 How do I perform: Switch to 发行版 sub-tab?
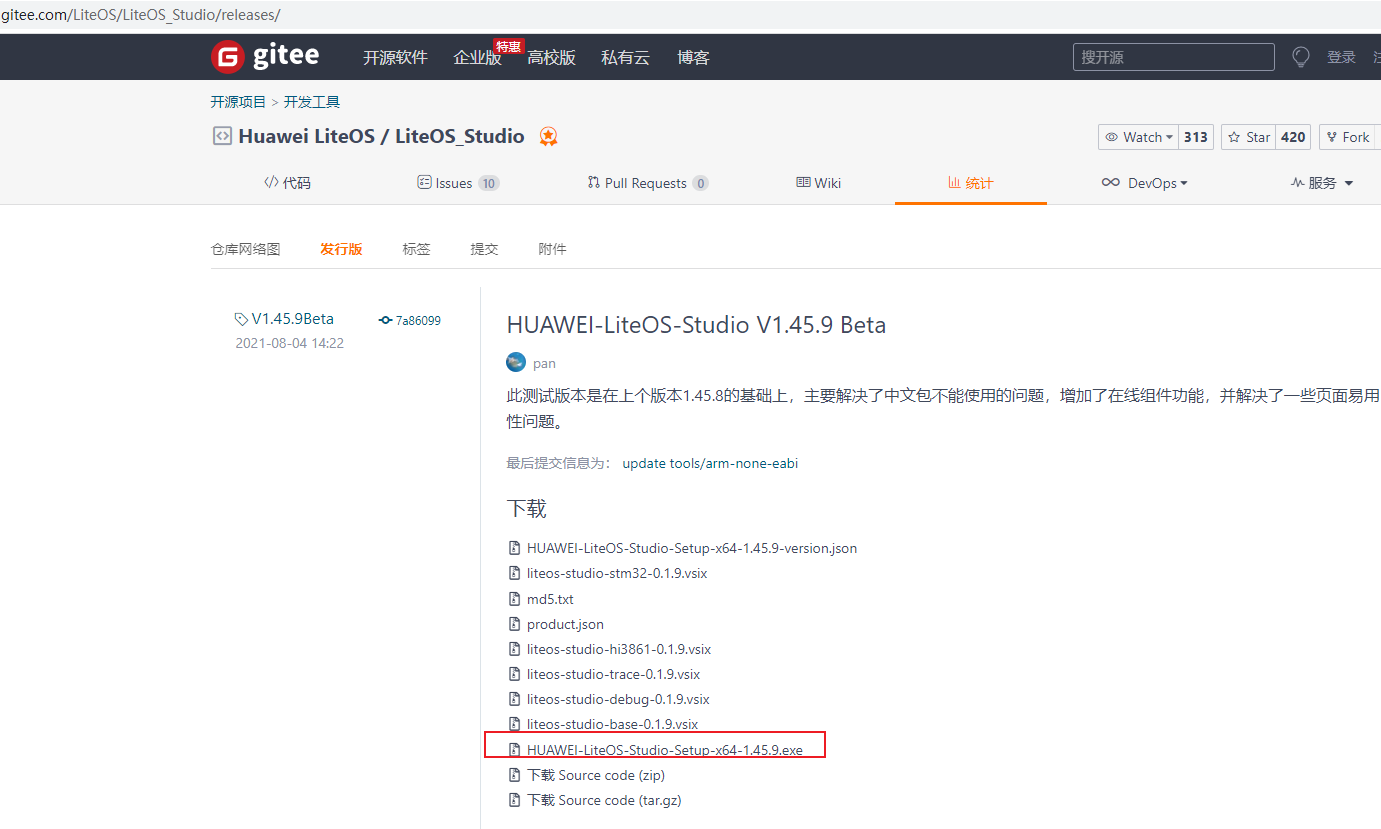tap(341, 249)
